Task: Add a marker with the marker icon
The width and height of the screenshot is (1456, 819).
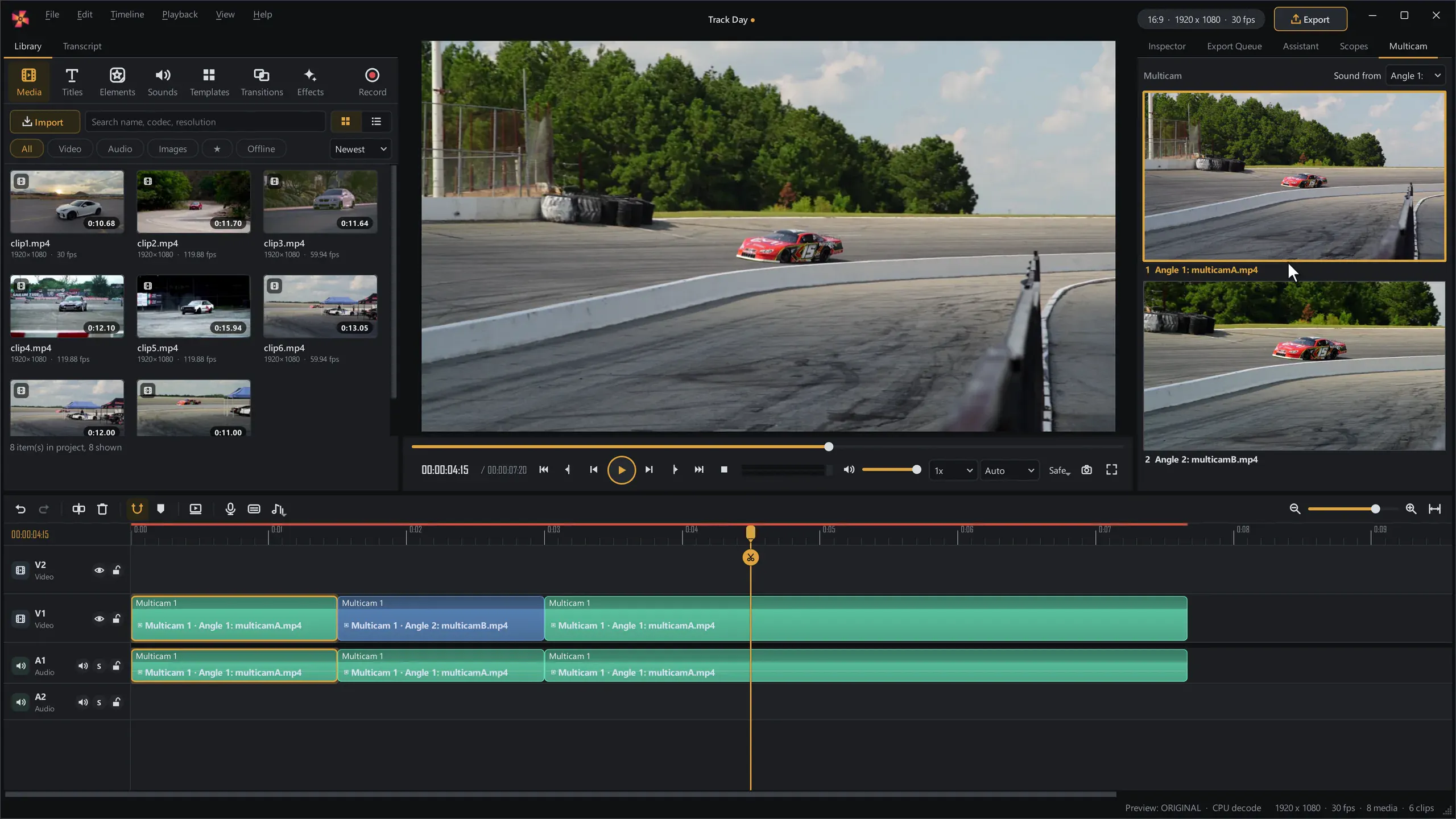Action: click(160, 509)
